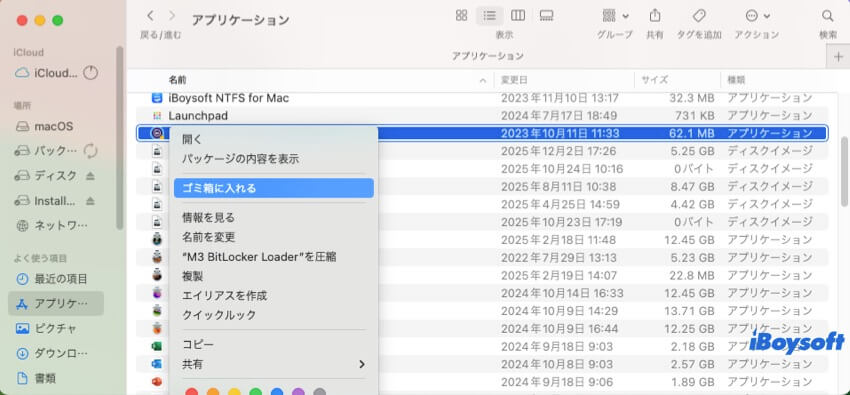
Task: Choose パッケージの内容を表示 in context menu
Action: 274,159
